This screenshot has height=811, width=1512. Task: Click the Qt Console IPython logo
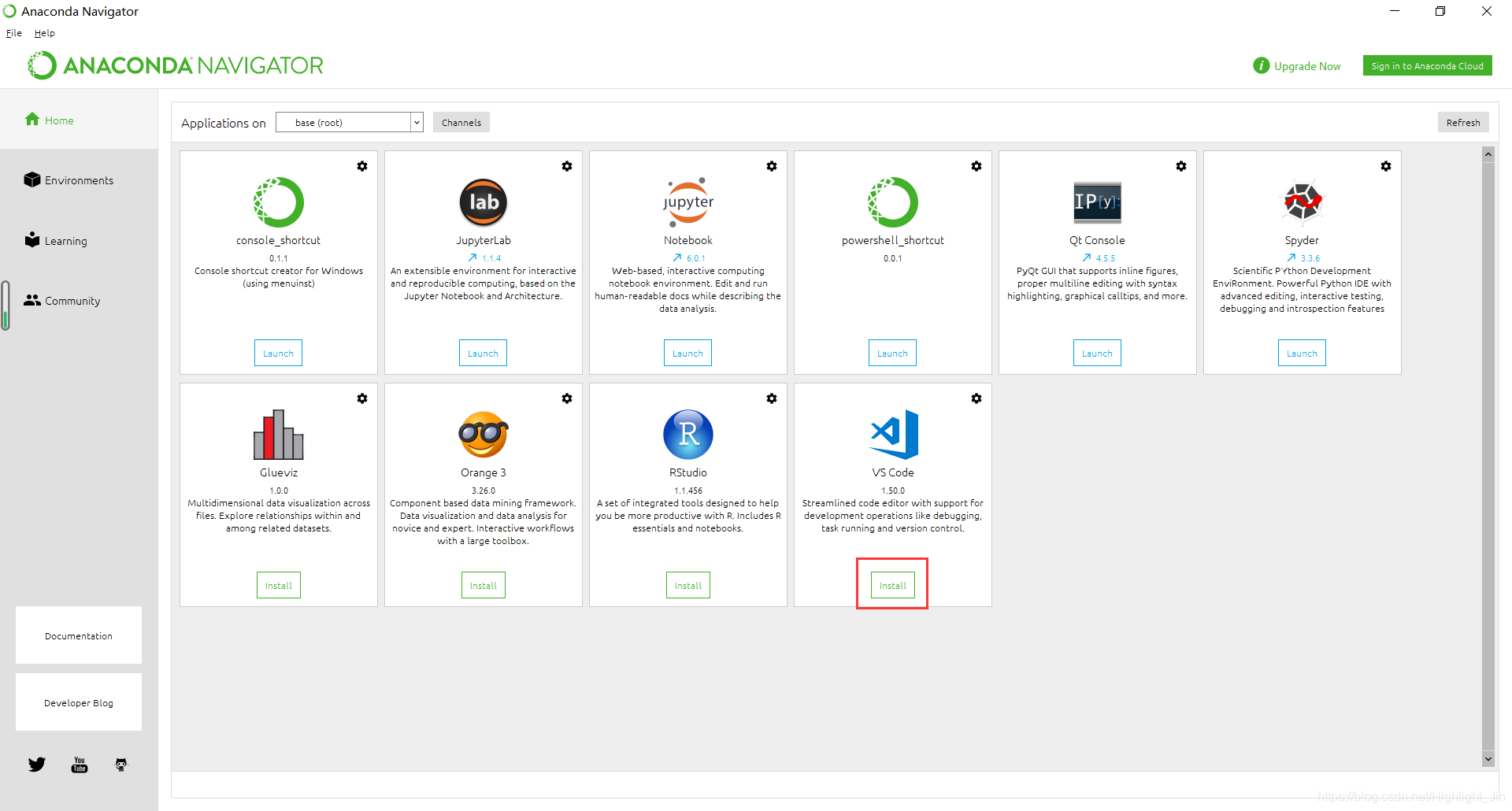pos(1098,202)
